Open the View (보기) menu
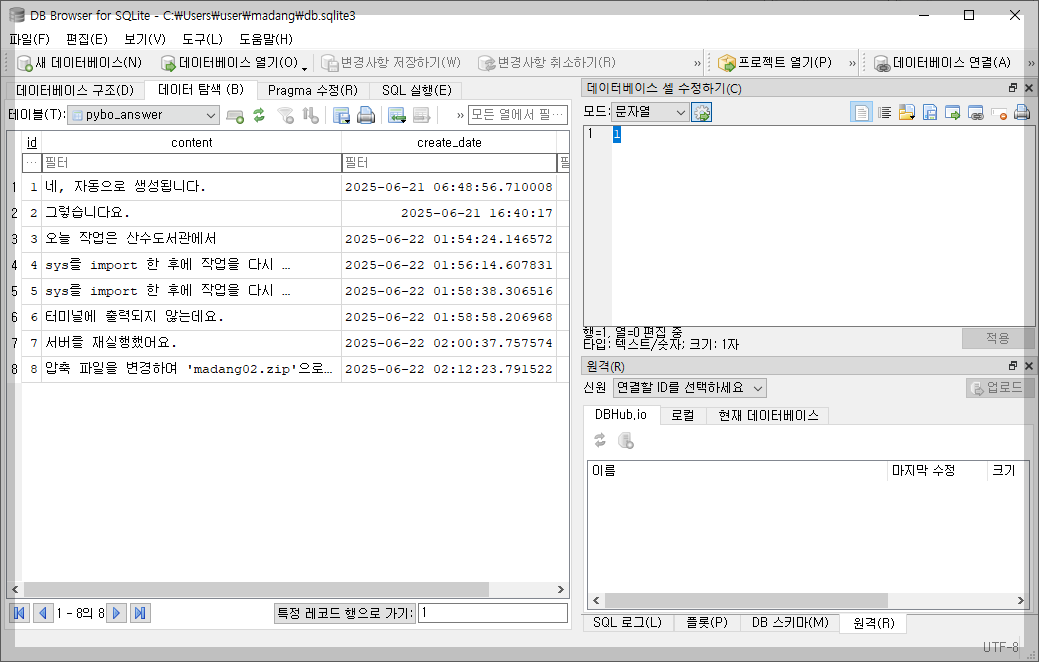1039x662 pixels. [144, 39]
